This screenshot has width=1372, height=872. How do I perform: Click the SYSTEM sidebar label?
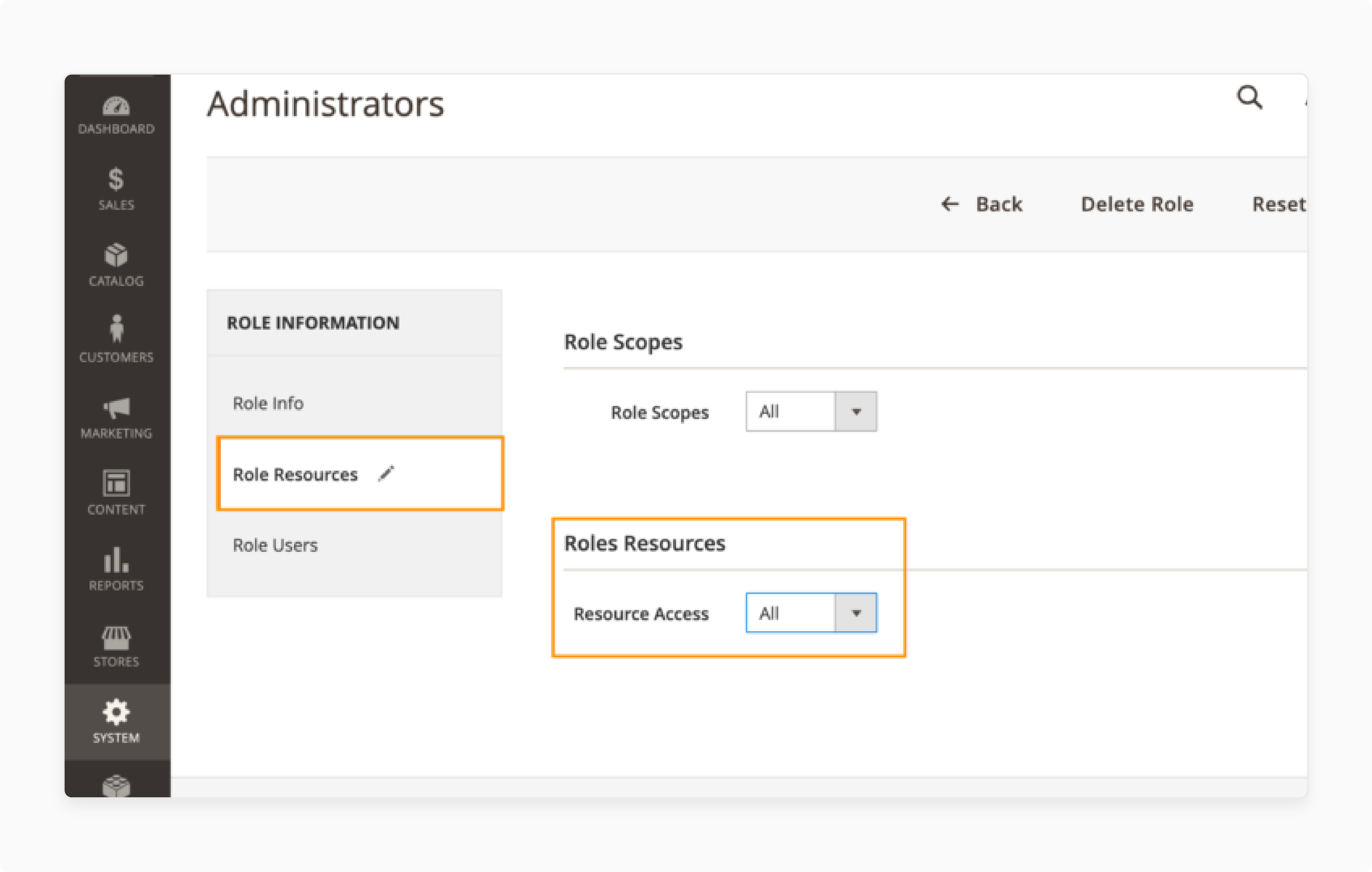[x=116, y=738]
